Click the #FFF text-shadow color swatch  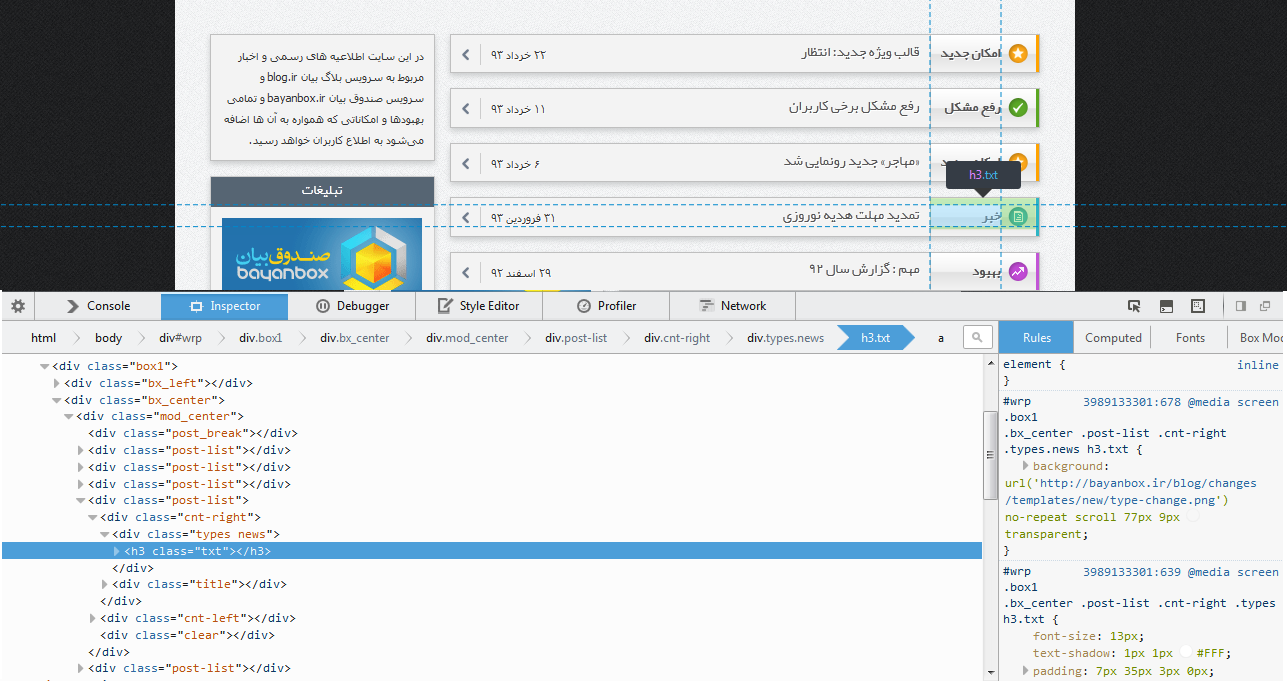[x=1187, y=652]
